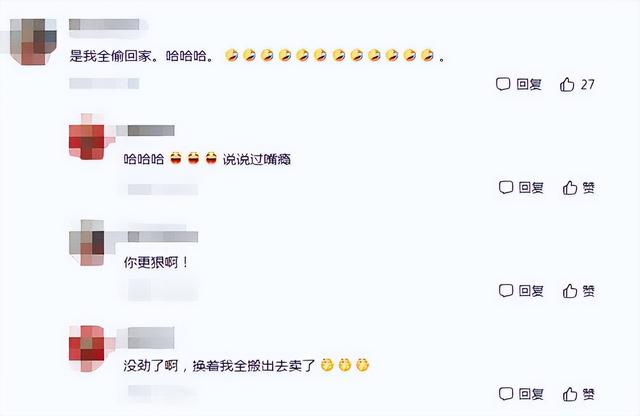The width and height of the screenshot is (640, 416).
Task: Click reply bubble icon on '没劲了啊' comment
Action: pos(506,394)
